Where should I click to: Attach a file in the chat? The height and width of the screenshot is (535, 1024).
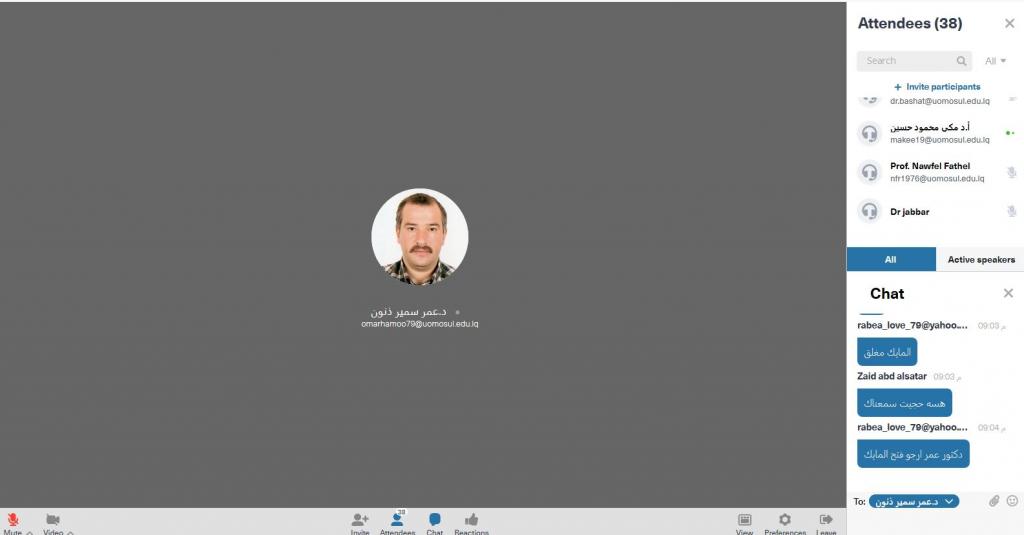point(994,501)
